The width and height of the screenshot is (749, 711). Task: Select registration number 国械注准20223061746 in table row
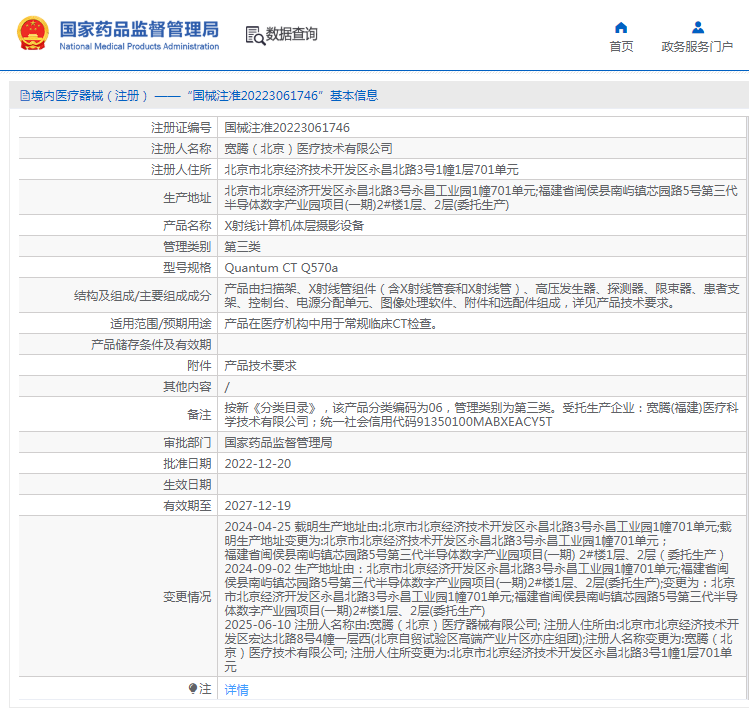click(x=287, y=128)
